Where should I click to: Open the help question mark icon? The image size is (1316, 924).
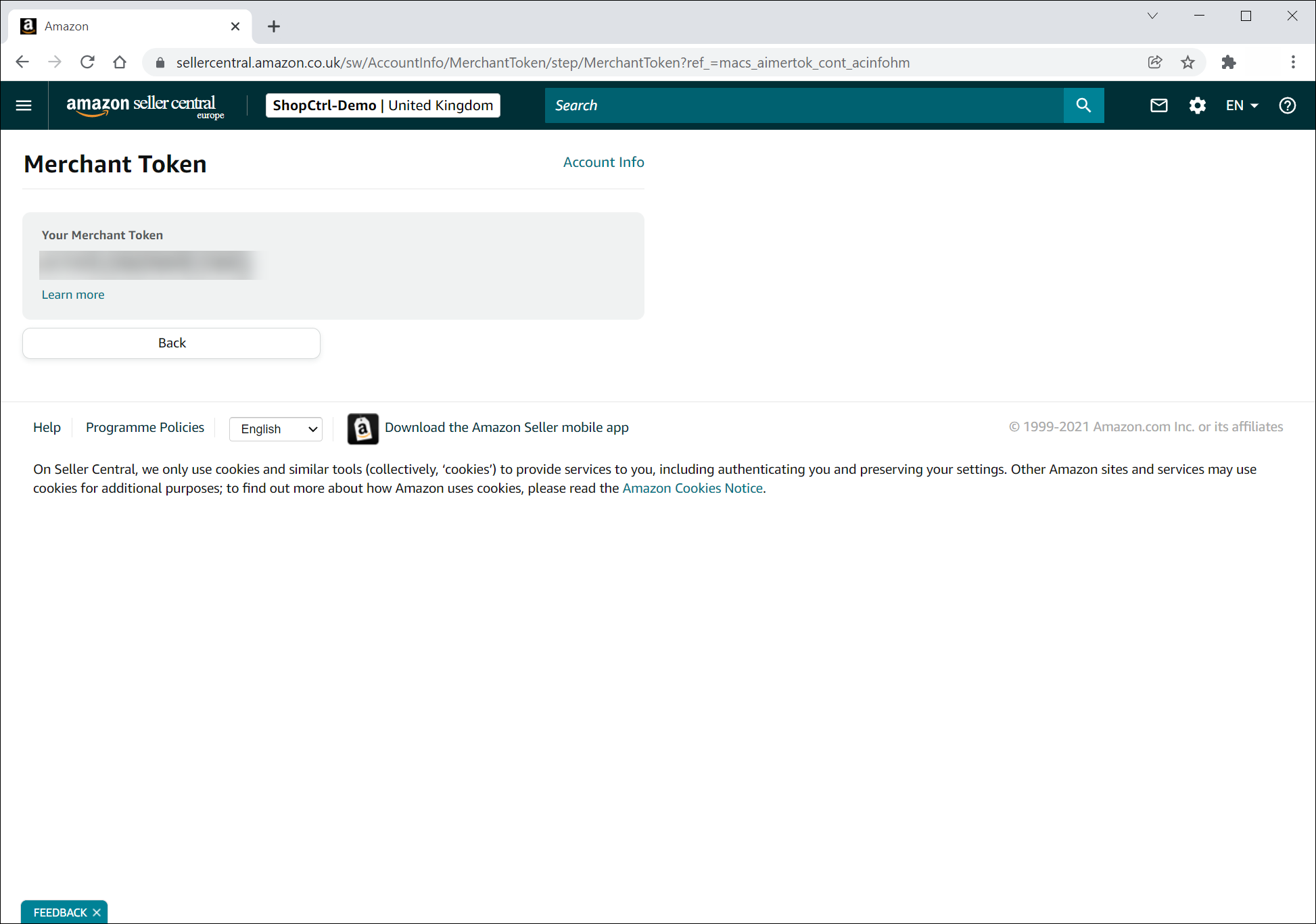pyautogui.click(x=1287, y=105)
